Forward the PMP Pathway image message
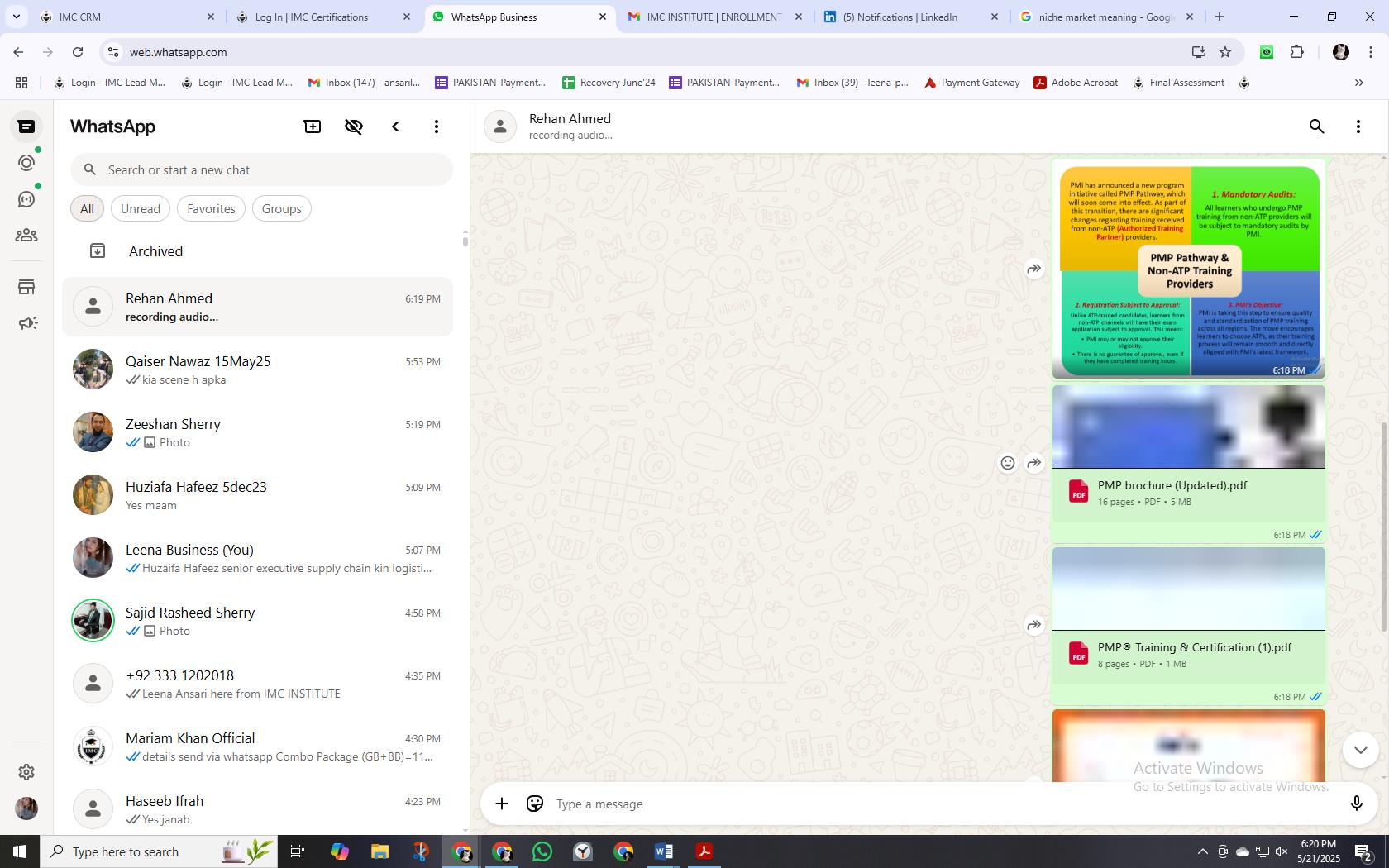The height and width of the screenshot is (868, 1389). coord(1033,269)
